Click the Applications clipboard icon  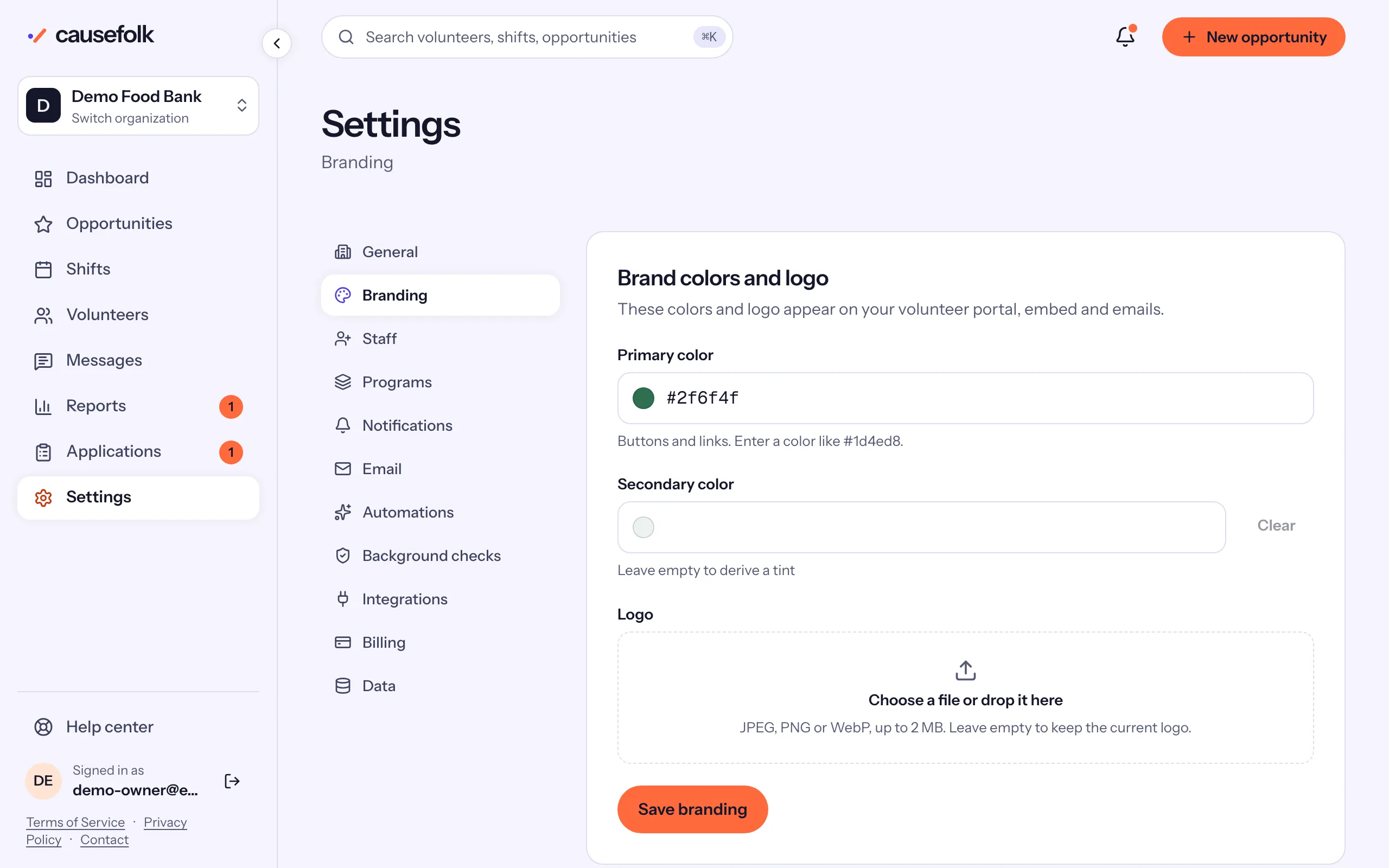[x=43, y=452]
